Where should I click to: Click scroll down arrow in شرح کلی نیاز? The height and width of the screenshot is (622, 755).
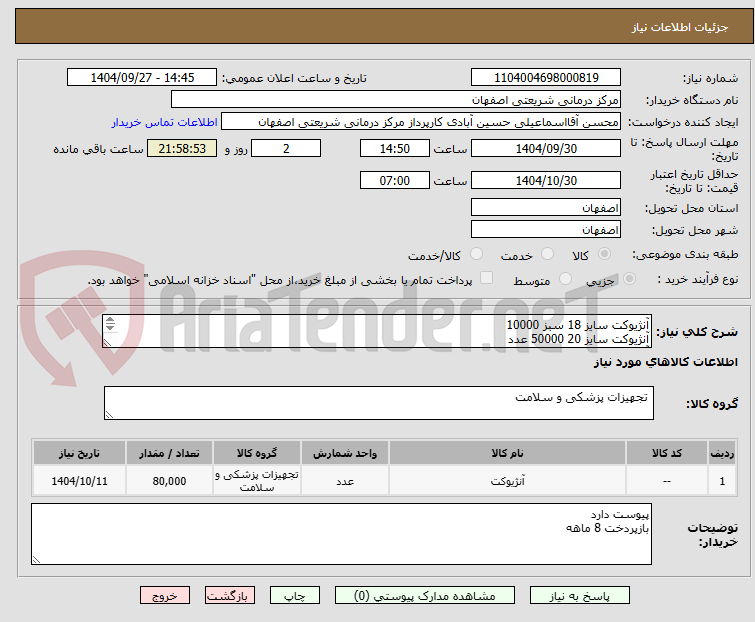(x=110, y=327)
